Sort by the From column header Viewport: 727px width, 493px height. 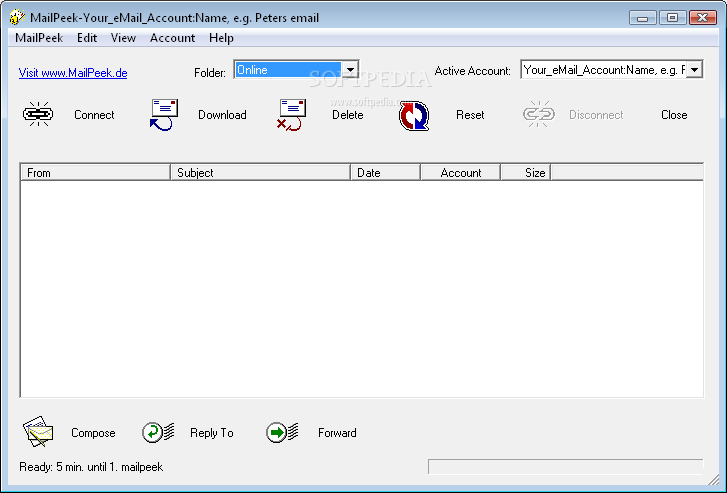(96, 173)
